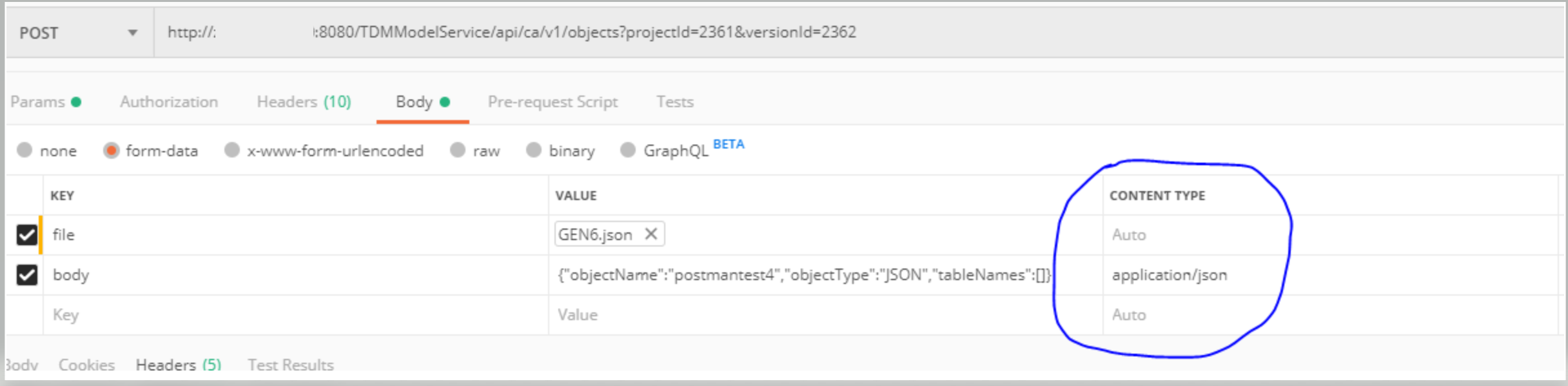Select the binary body radio button

(x=534, y=150)
